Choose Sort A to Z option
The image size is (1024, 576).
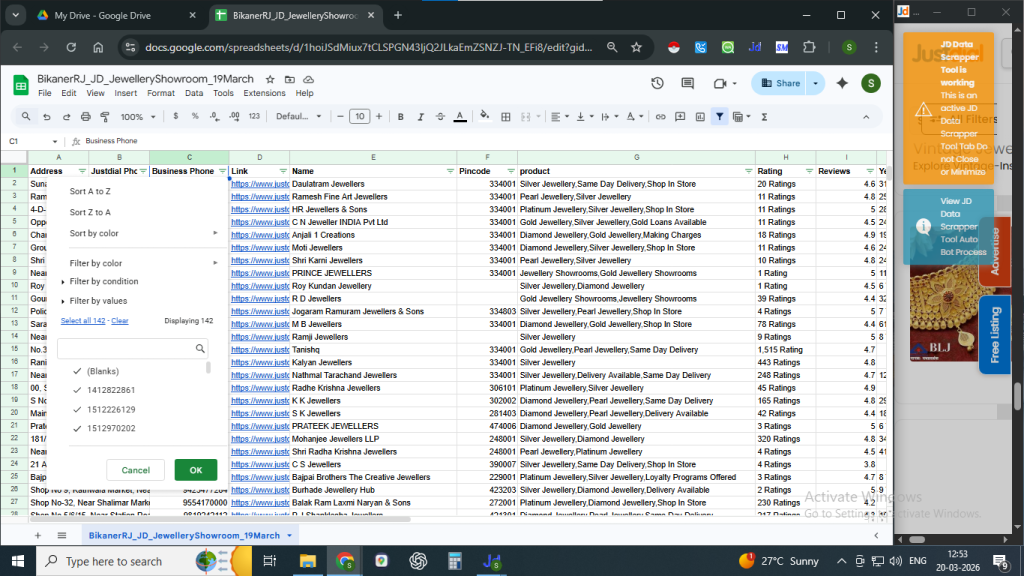pyautogui.click(x=90, y=191)
